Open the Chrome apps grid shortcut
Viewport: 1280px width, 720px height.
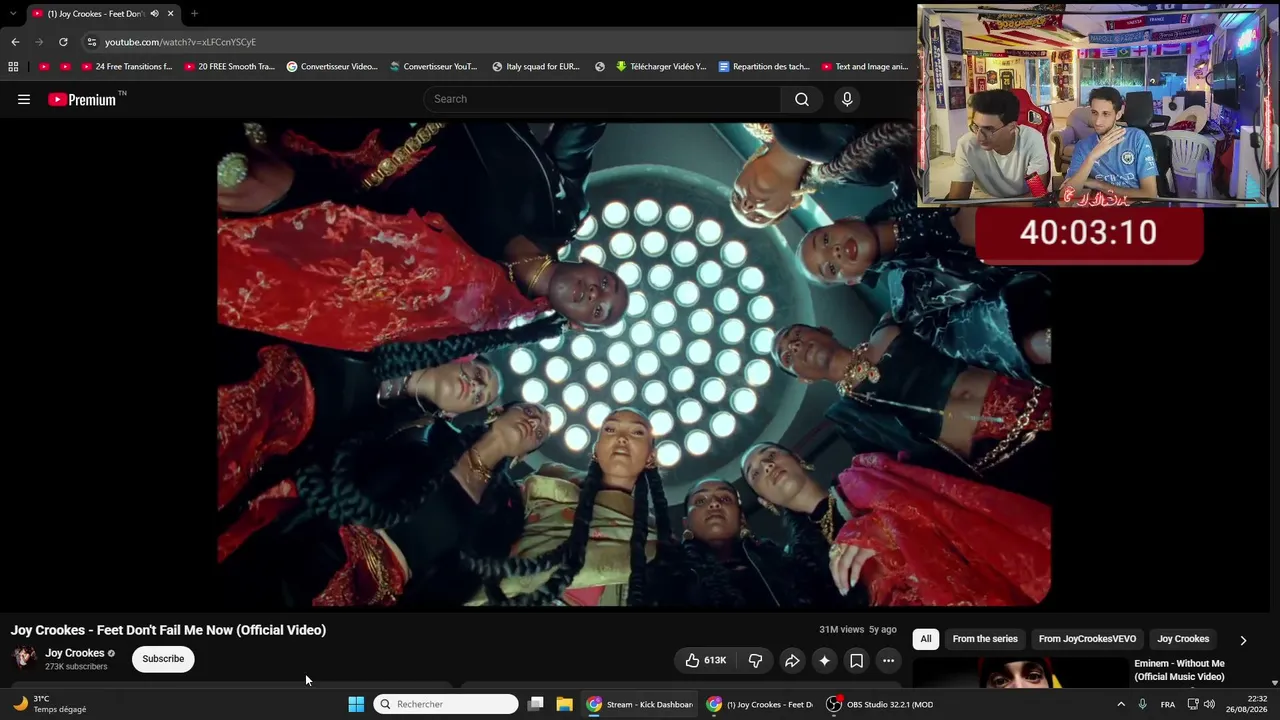pyautogui.click(x=13, y=67)
